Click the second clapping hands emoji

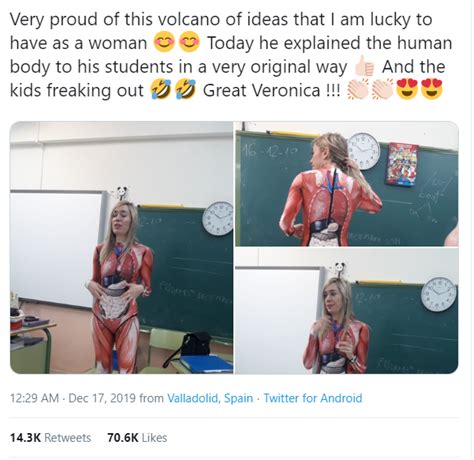point(383,90)
